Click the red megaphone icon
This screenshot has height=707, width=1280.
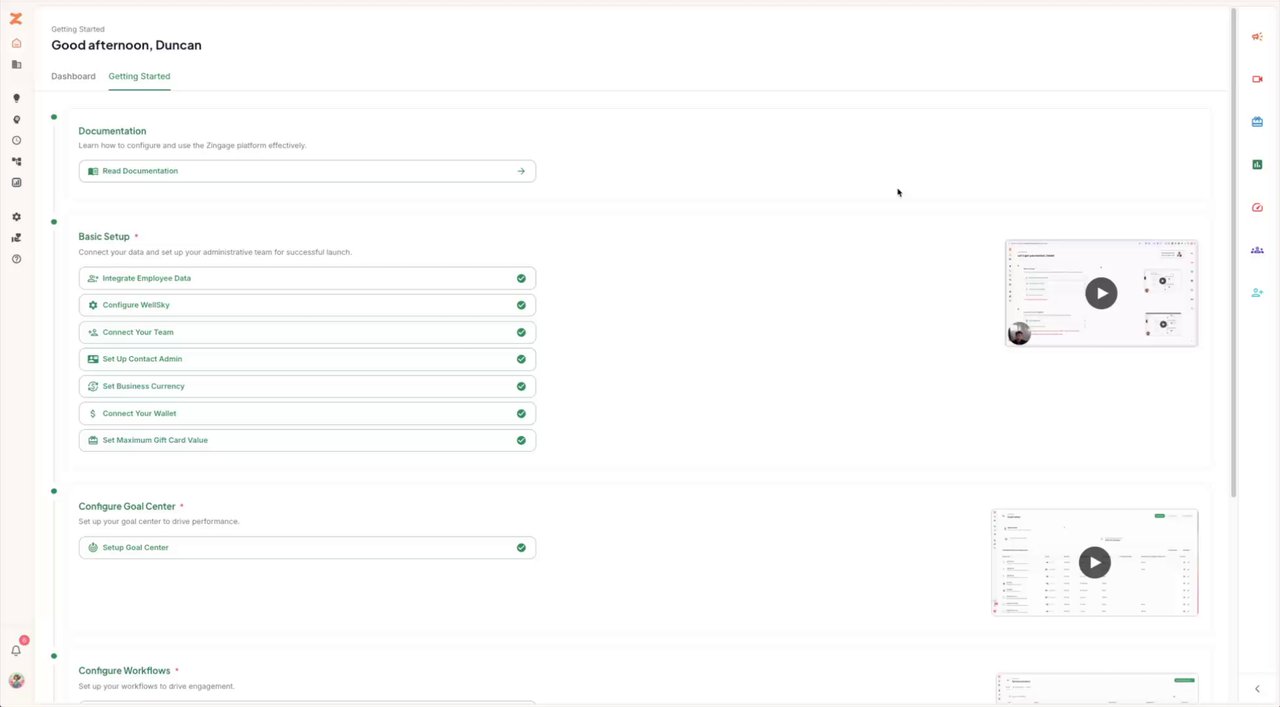[x=1257, y=36]
